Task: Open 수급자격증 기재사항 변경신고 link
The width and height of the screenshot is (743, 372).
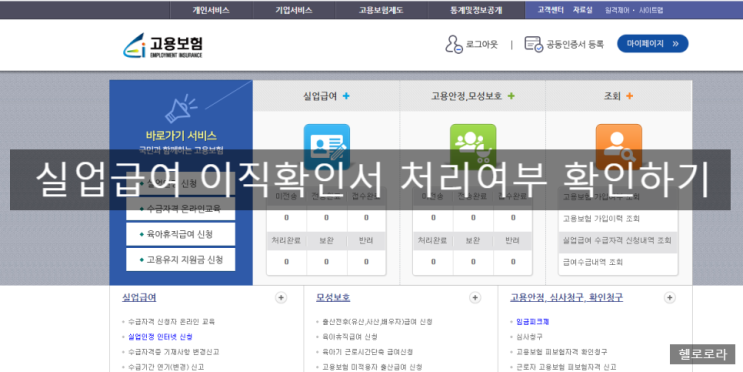Action: [173, 352]
